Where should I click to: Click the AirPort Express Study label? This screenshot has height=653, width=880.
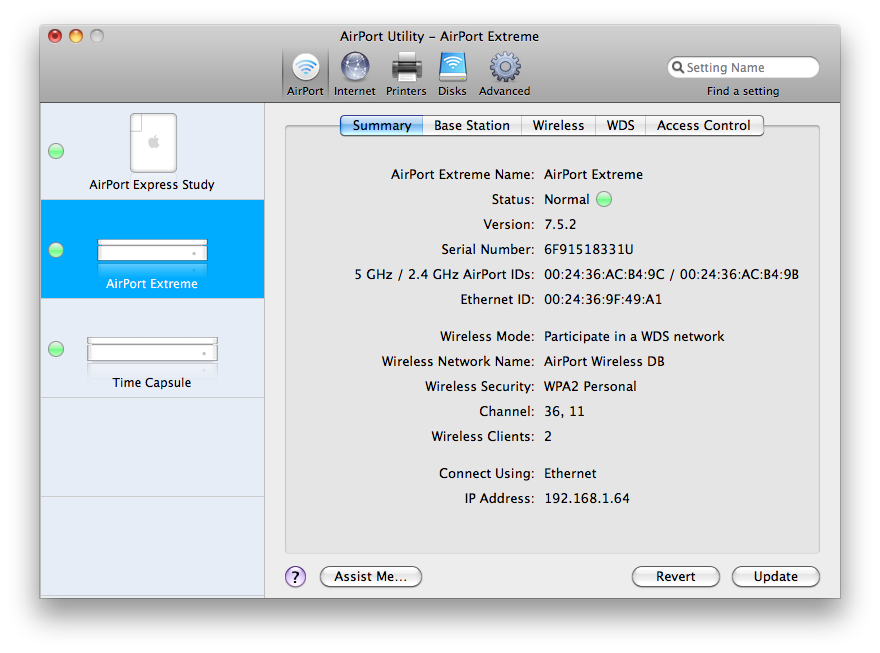pos(152,185)
